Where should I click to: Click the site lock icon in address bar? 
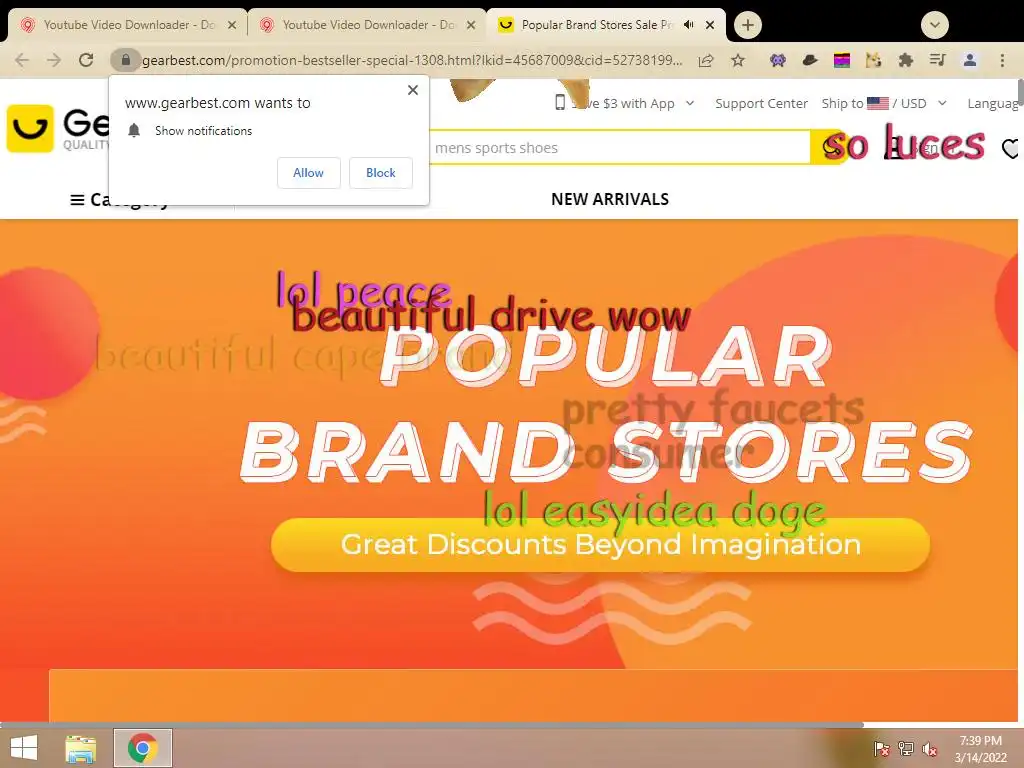tap(125, 61)
